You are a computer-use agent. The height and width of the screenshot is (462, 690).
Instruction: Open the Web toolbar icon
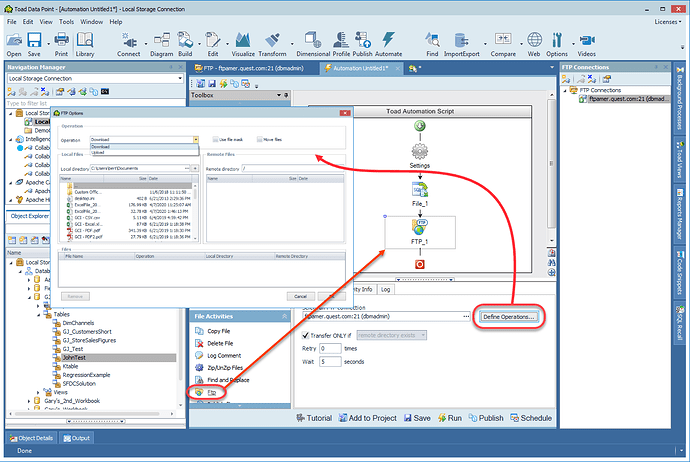point(534,44)
